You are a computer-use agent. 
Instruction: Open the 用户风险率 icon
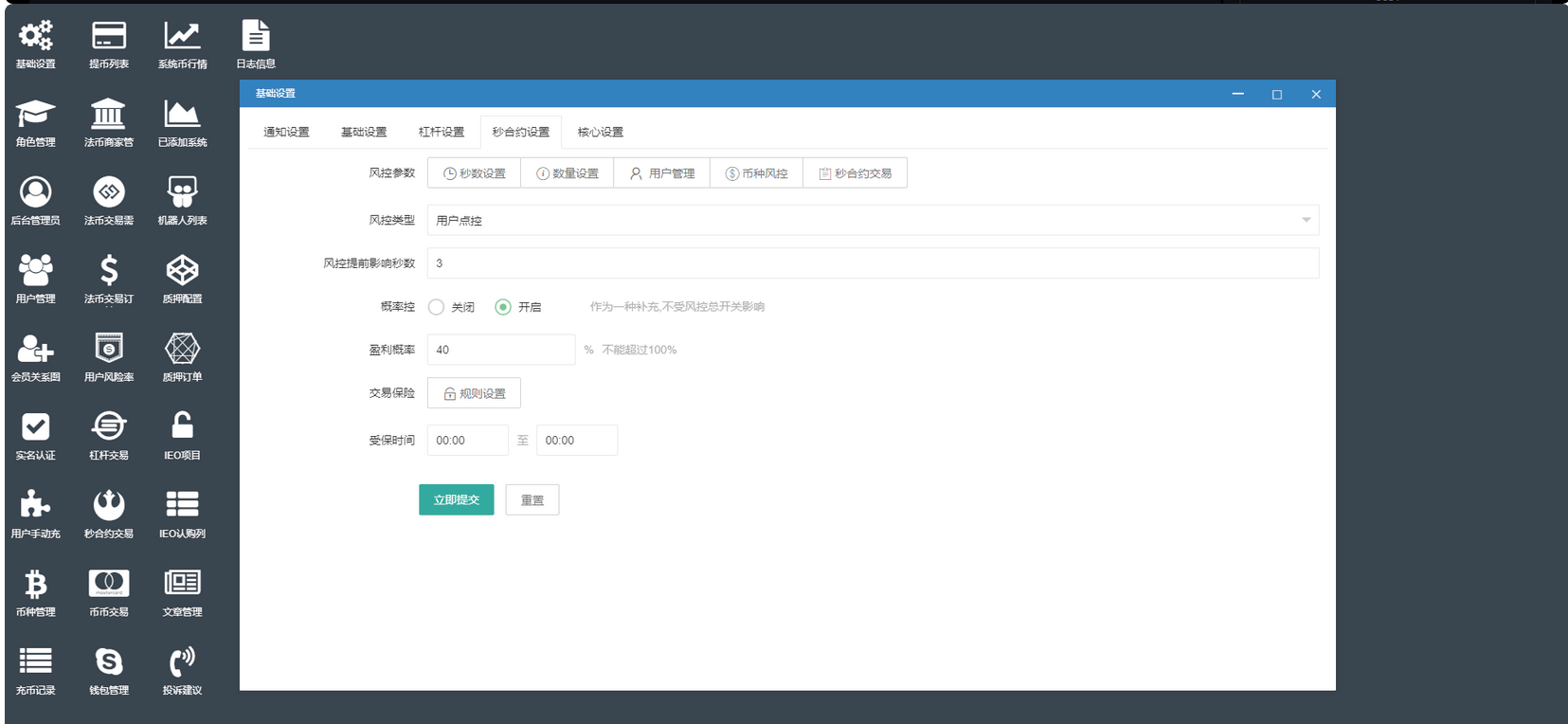click(109, 349)
